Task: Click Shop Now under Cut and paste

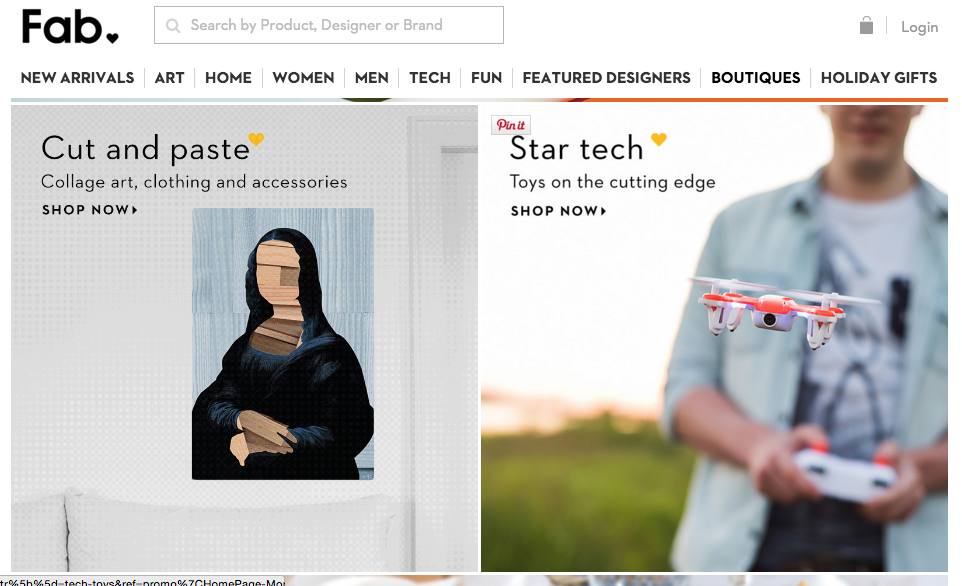Action: tap(90, 210)
